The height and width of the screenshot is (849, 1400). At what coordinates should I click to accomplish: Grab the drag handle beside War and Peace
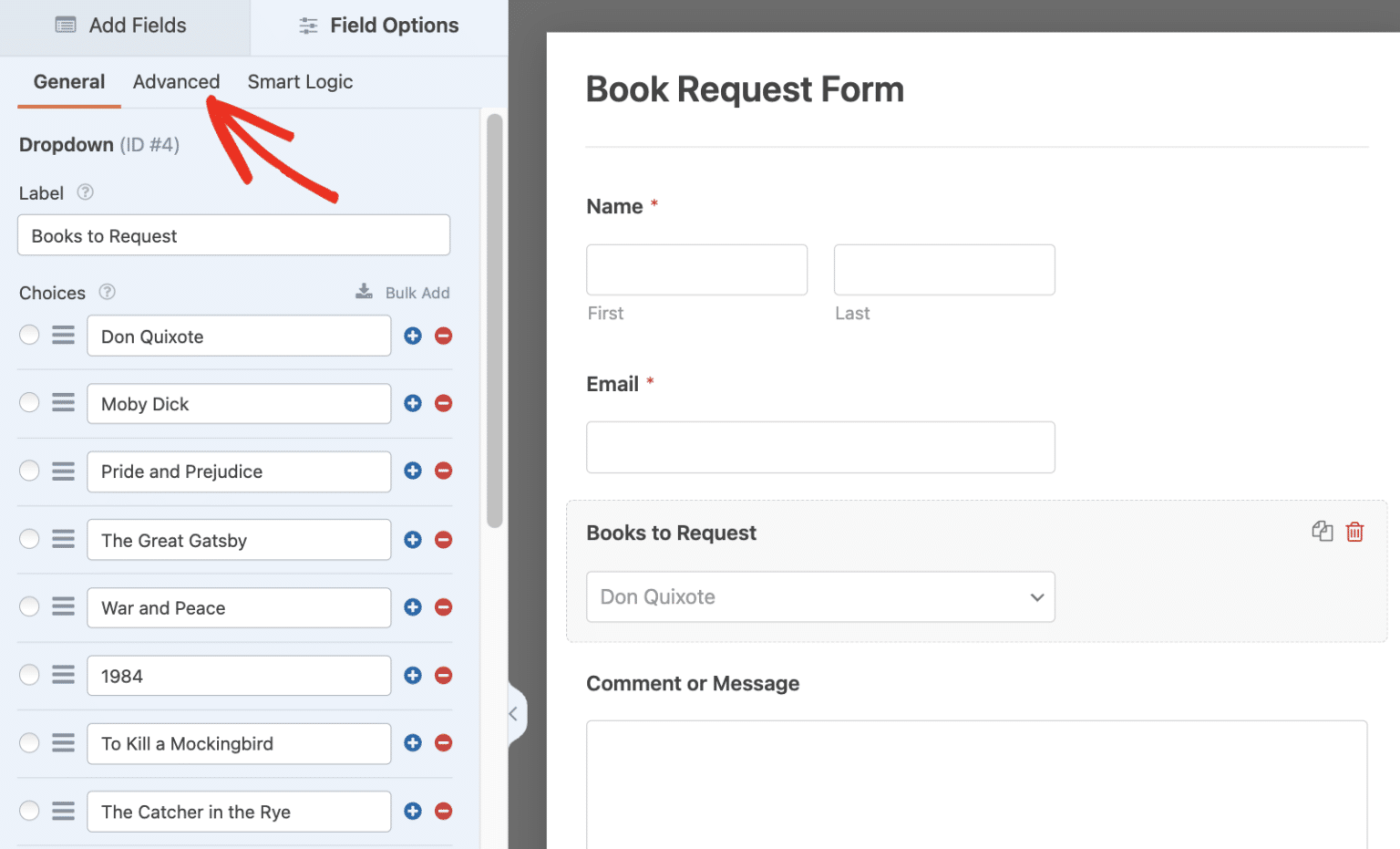(62, 606)
